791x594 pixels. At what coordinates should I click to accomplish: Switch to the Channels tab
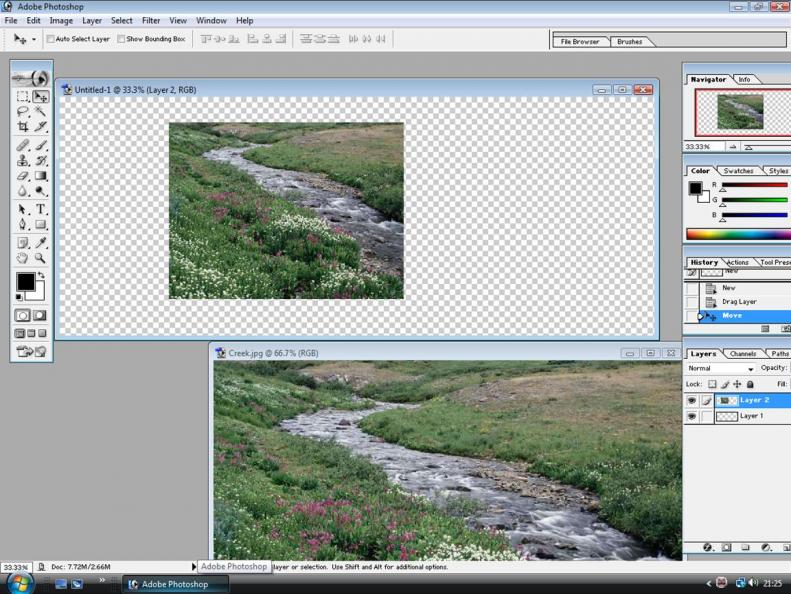pyautogui.click(x=743, y=354)
